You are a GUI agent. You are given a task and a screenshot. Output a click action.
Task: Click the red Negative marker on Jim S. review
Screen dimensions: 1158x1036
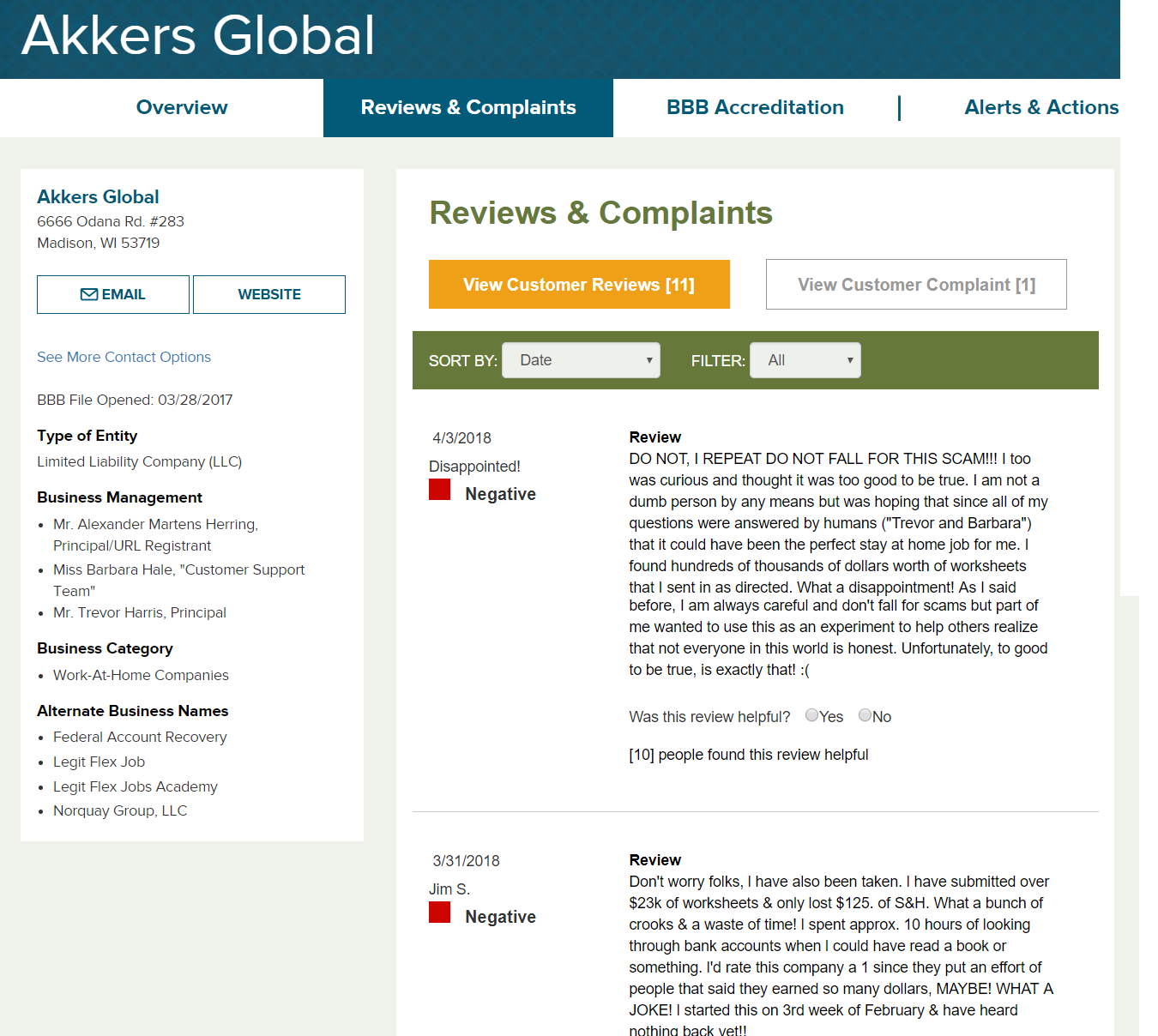(440, 912)
